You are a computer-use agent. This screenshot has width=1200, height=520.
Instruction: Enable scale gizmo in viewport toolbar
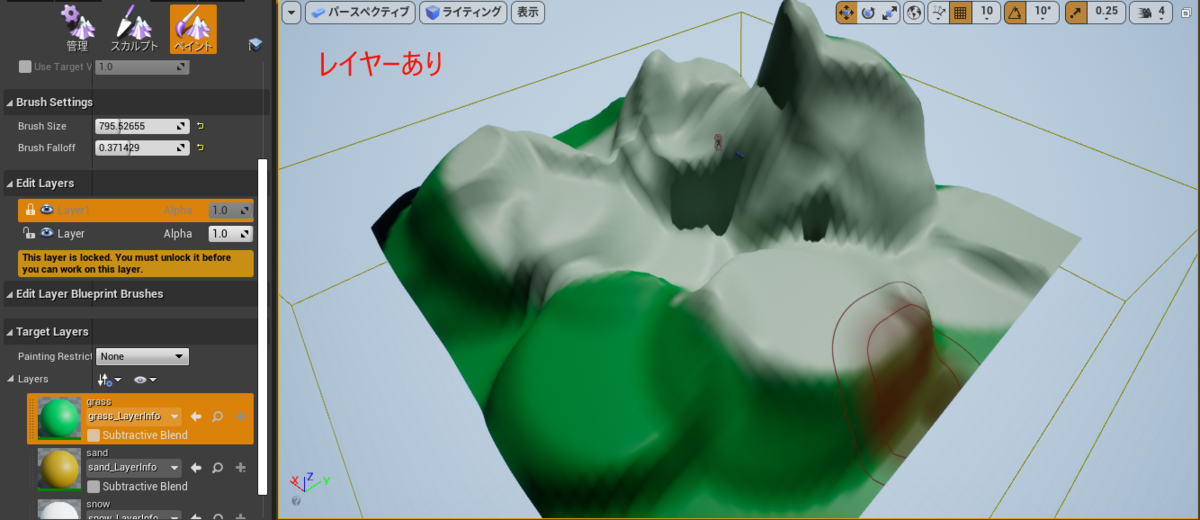888,12
